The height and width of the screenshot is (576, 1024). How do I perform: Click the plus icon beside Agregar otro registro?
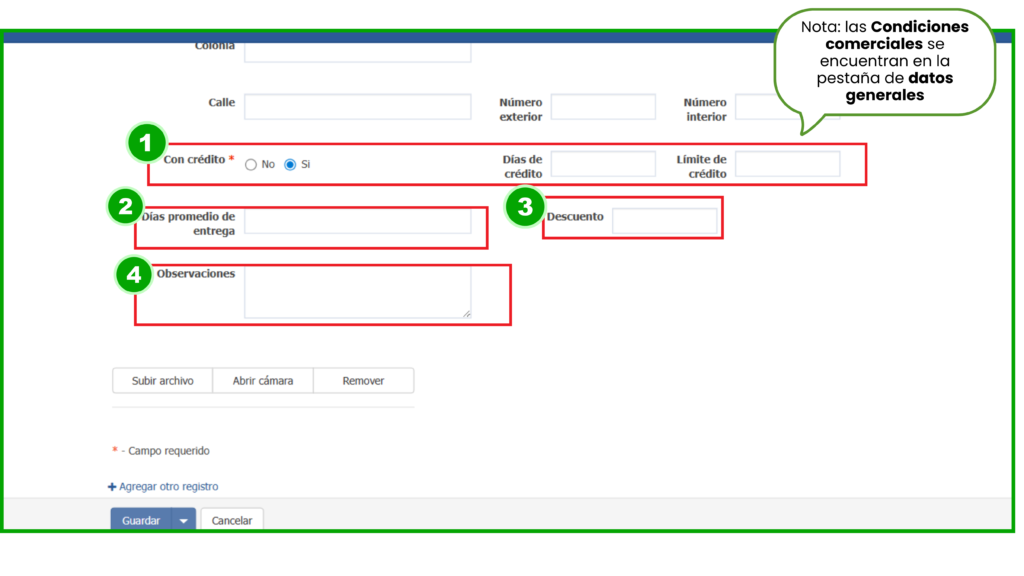pos(112,487)
